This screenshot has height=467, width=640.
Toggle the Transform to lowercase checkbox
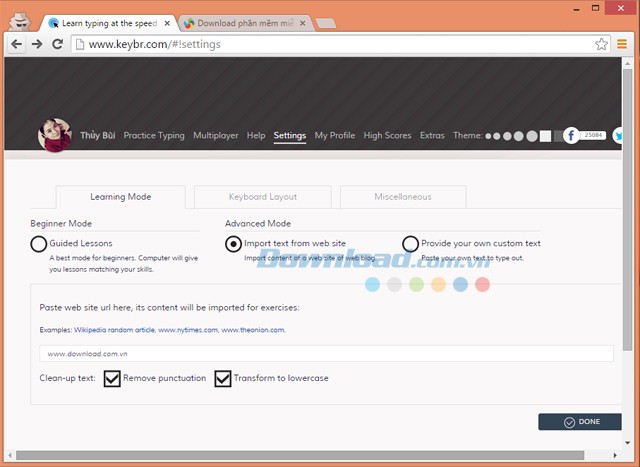(223, 379)
